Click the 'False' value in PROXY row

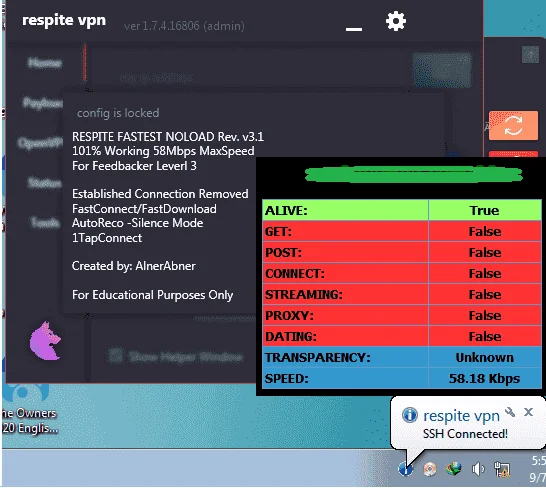tap(485, 315)
